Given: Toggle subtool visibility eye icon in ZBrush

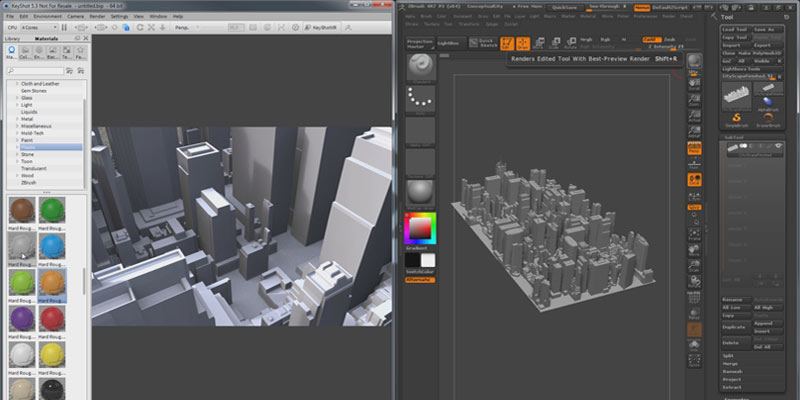Looking at the screenshot, I should [x=778, y=146].
